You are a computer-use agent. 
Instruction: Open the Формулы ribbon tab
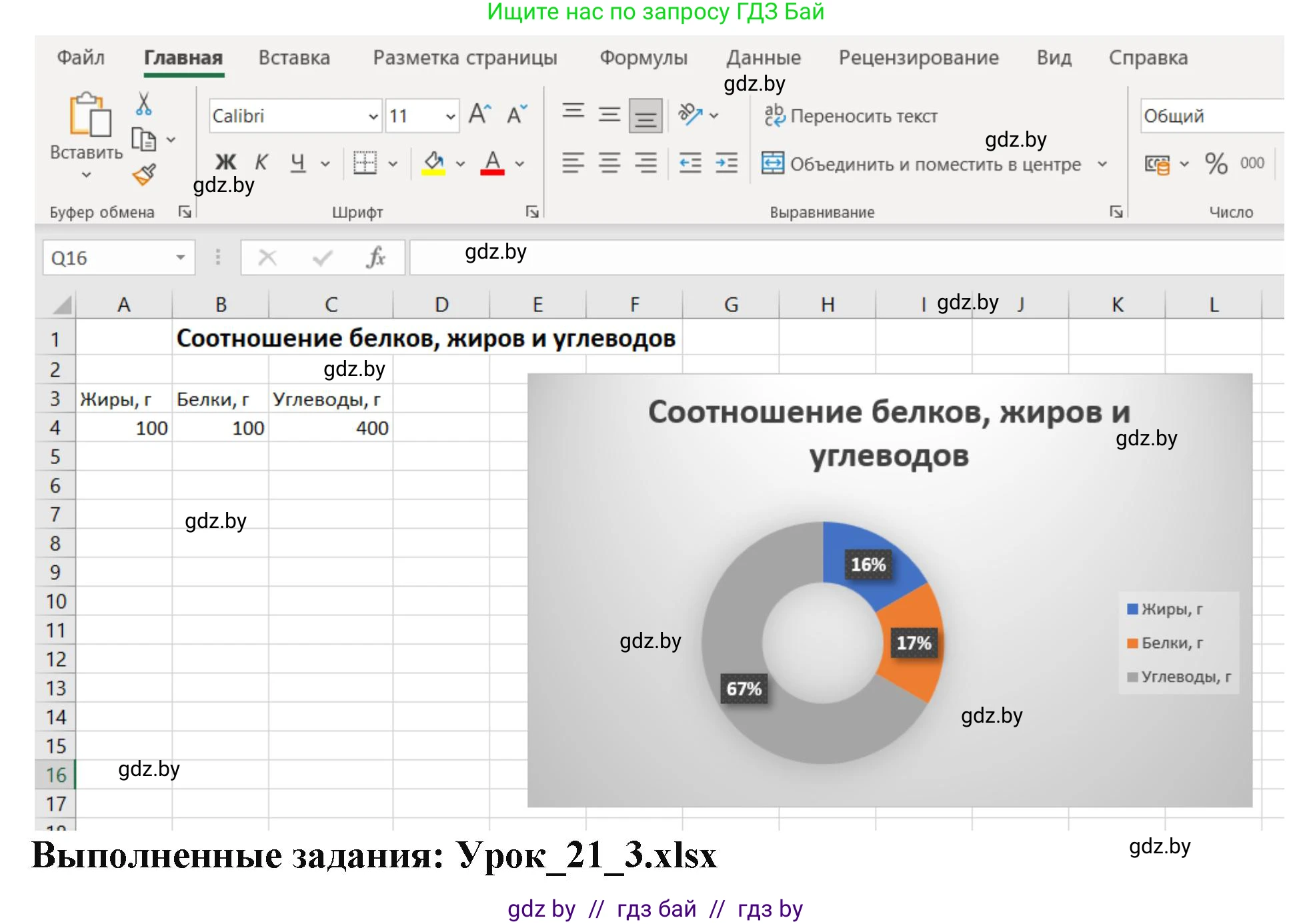643,58
